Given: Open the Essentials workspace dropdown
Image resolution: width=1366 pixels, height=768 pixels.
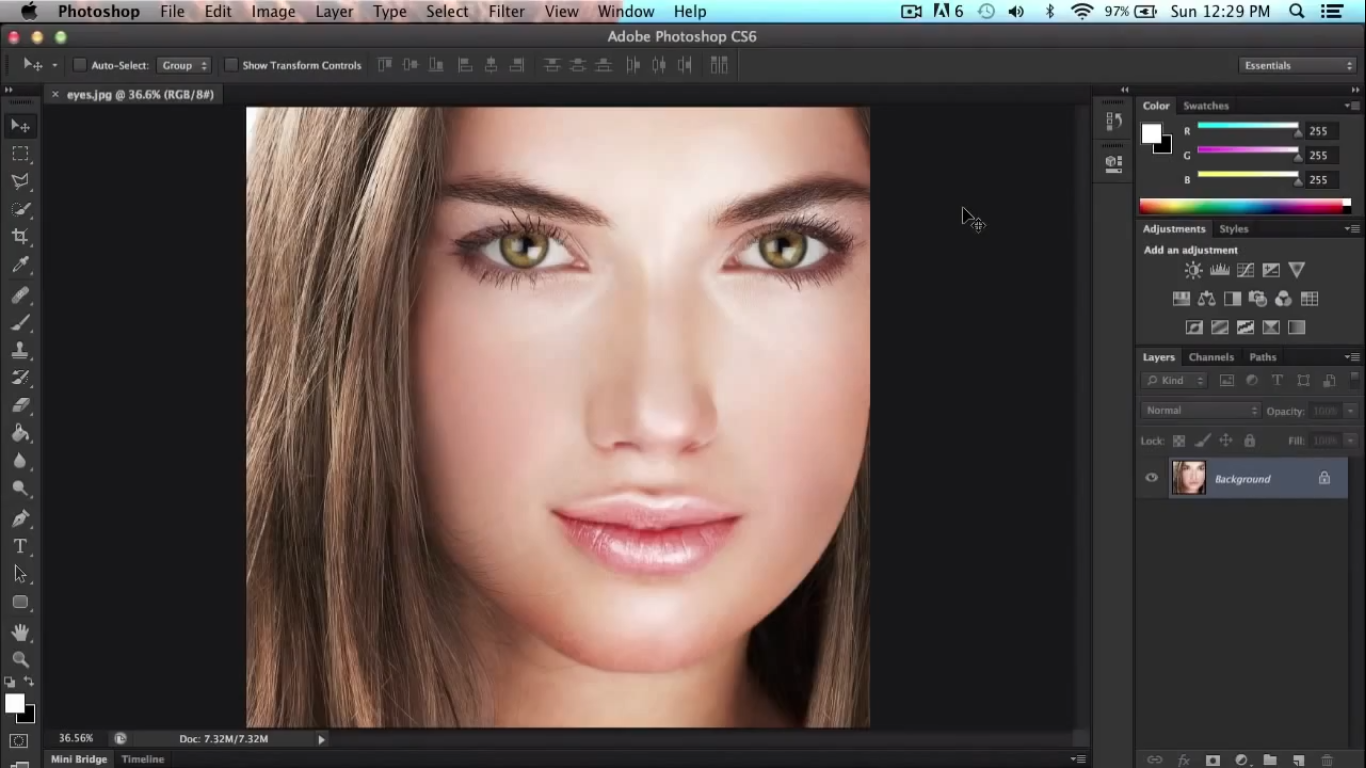Looking at the screenshot, I should coord(1297,65).
